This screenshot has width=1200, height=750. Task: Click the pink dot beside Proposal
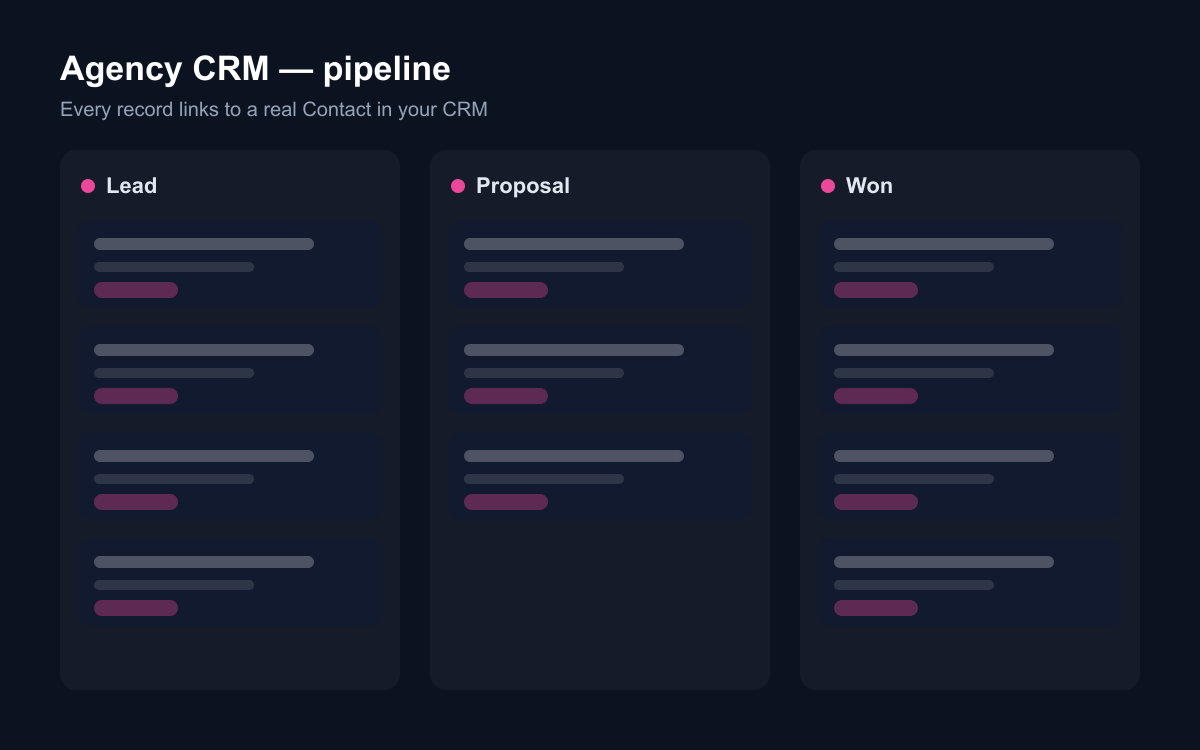(458, 186)
